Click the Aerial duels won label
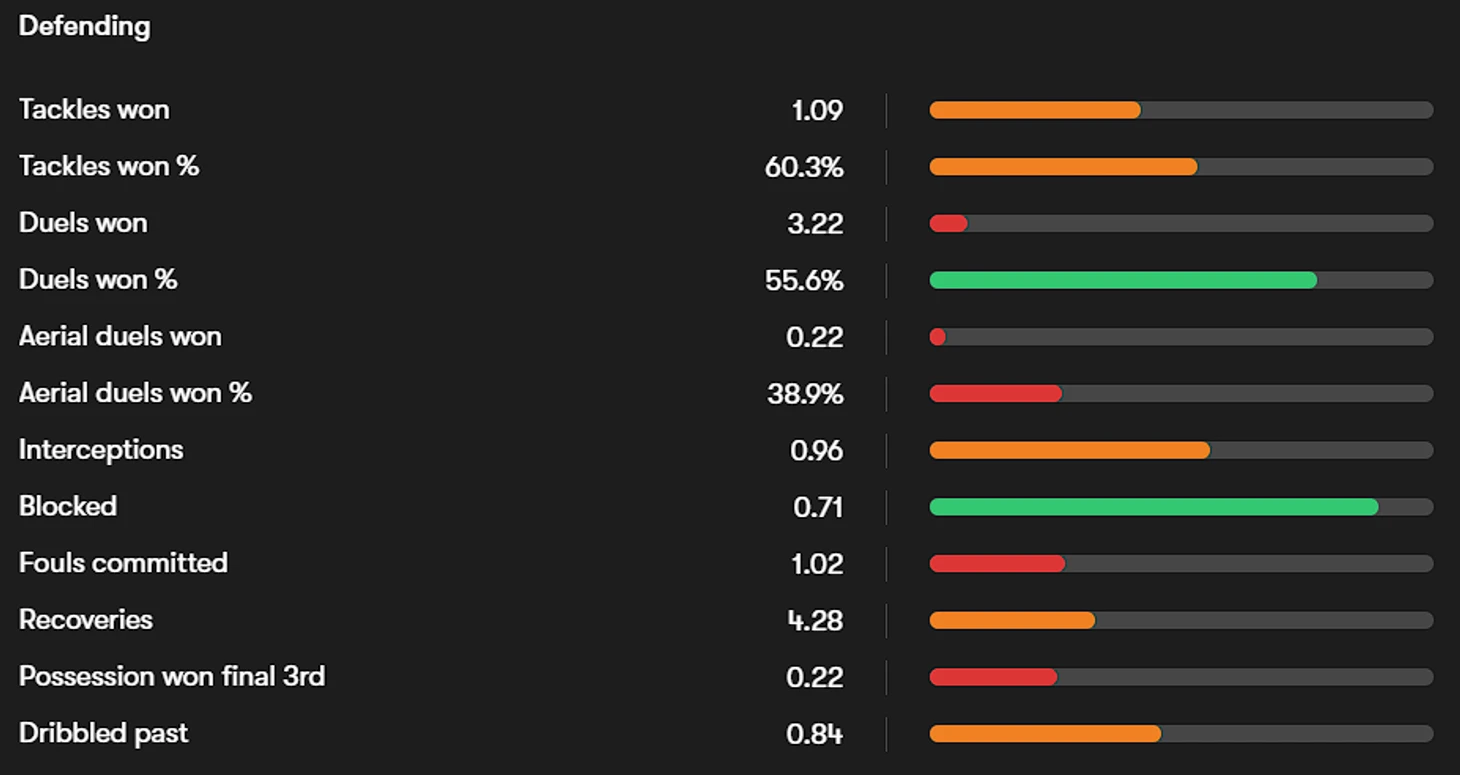 tap(120, 336)
